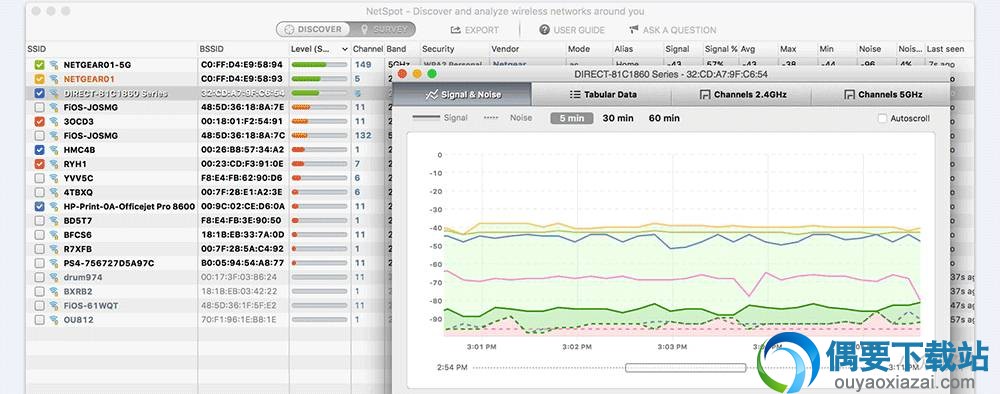
Task: Select the 60 min time range
Action: click(664, 118)
